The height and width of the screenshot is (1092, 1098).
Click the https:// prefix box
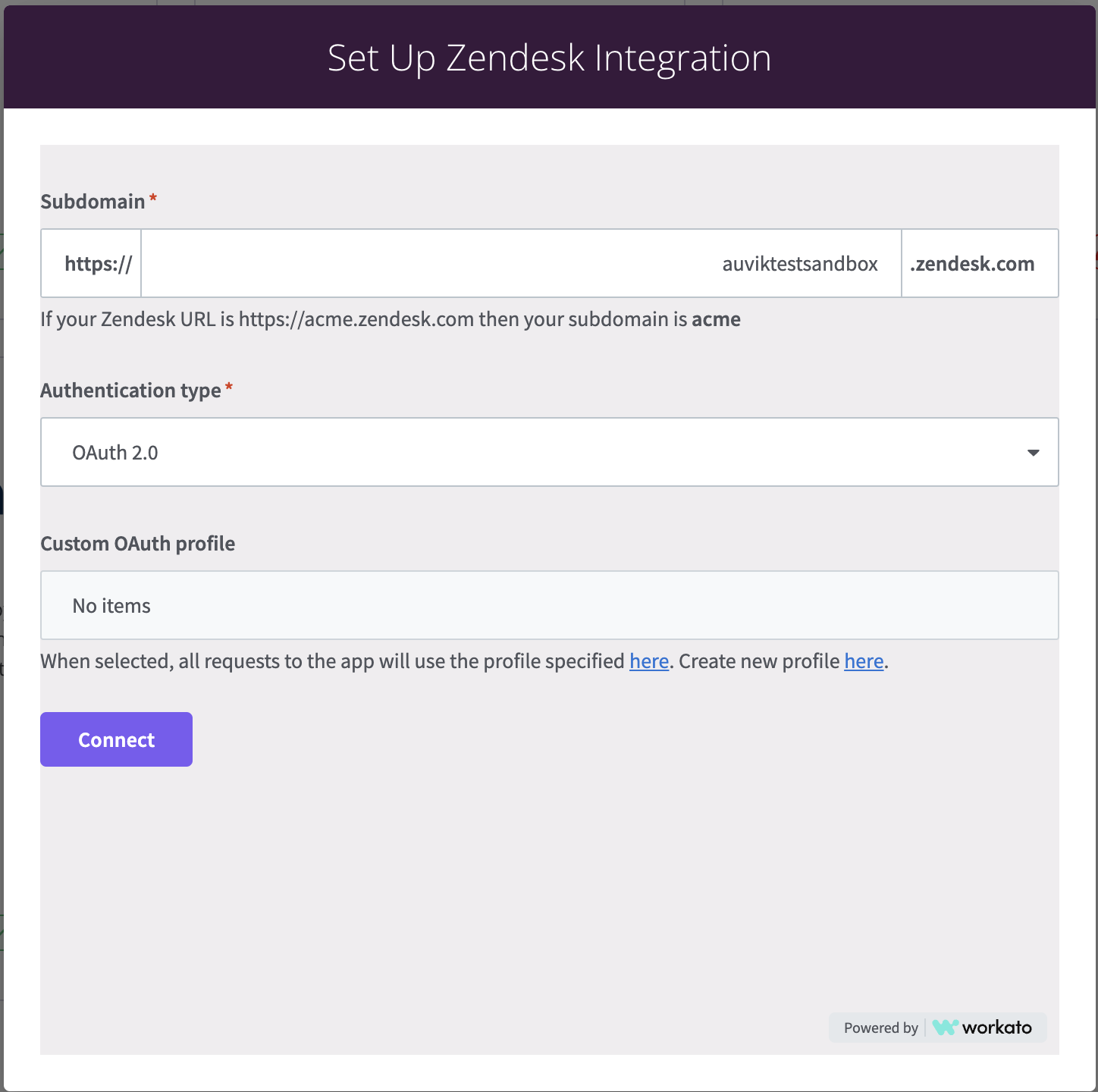[91, 263]
